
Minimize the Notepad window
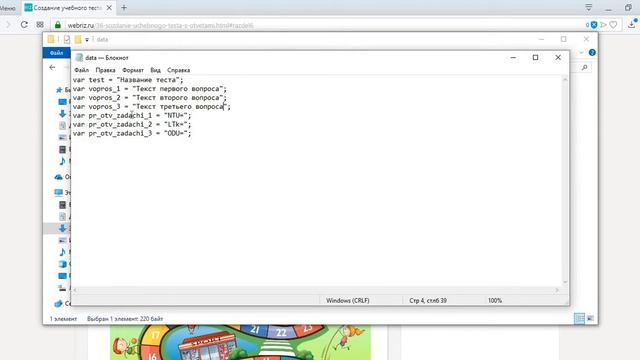click(513, 58)
